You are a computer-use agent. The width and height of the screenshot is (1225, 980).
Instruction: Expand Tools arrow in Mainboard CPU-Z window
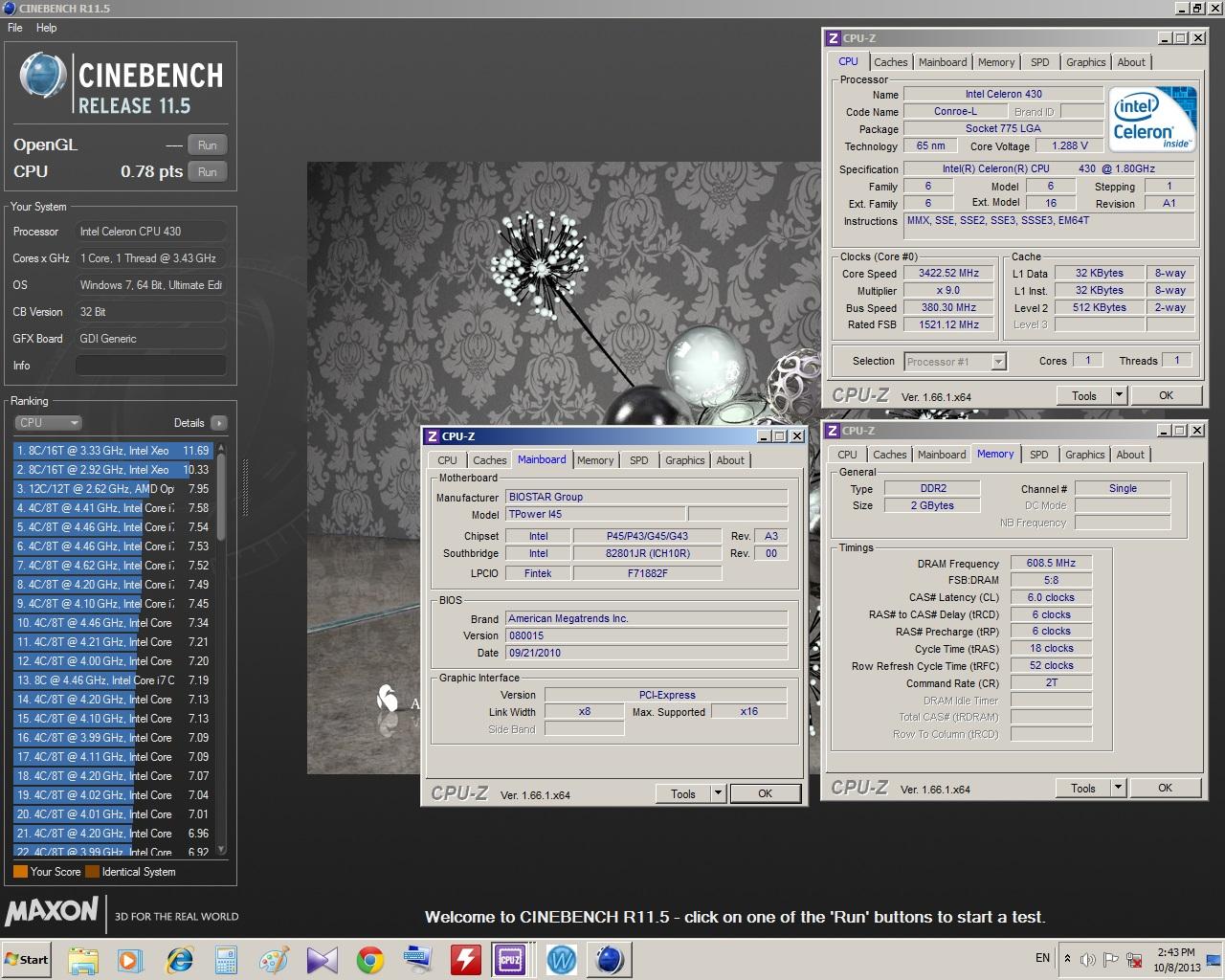pos(718,793)
